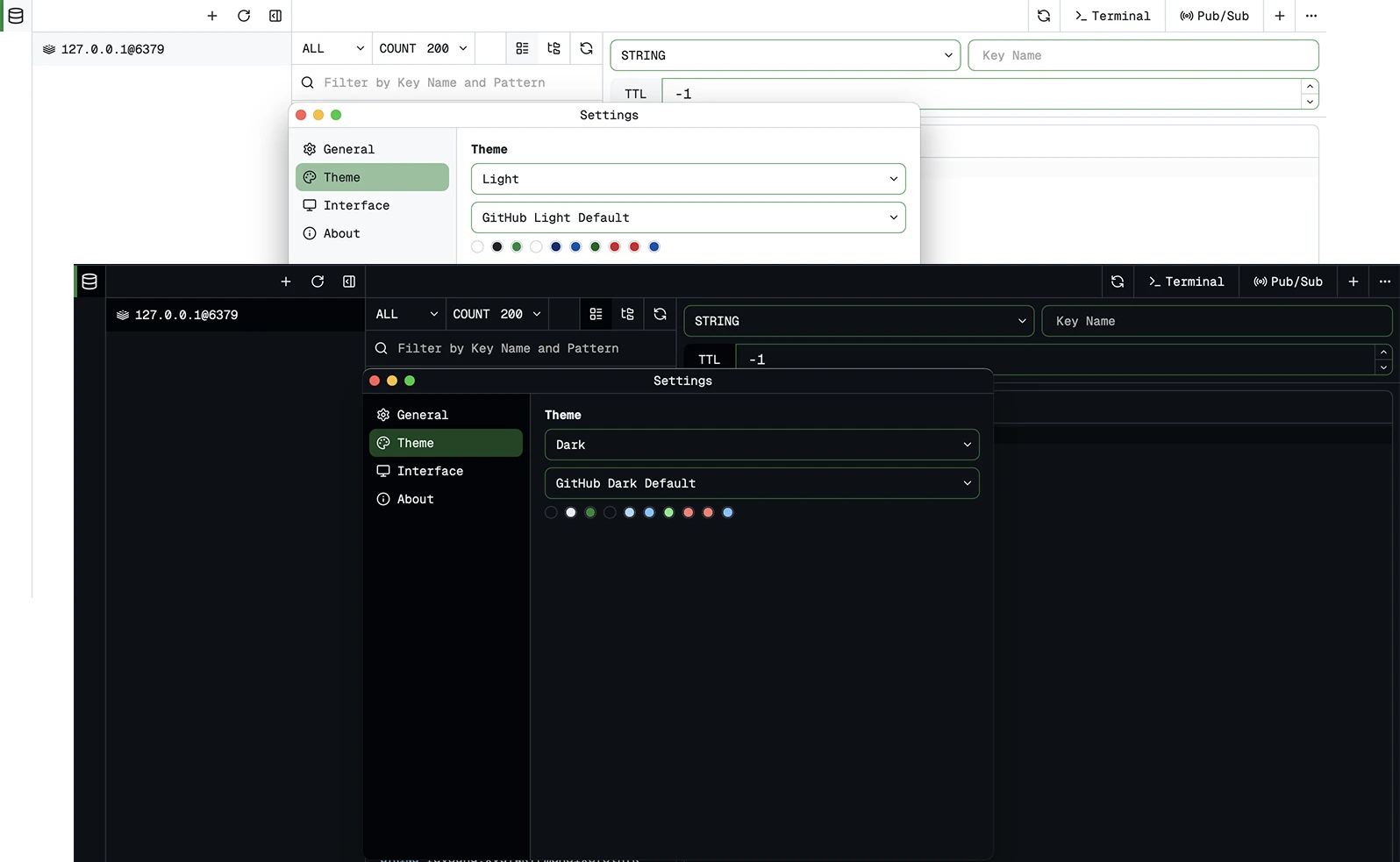Reload key list in dark window
The width and height of the screenshot is (1400, 862).
click(x=661, y=314)
